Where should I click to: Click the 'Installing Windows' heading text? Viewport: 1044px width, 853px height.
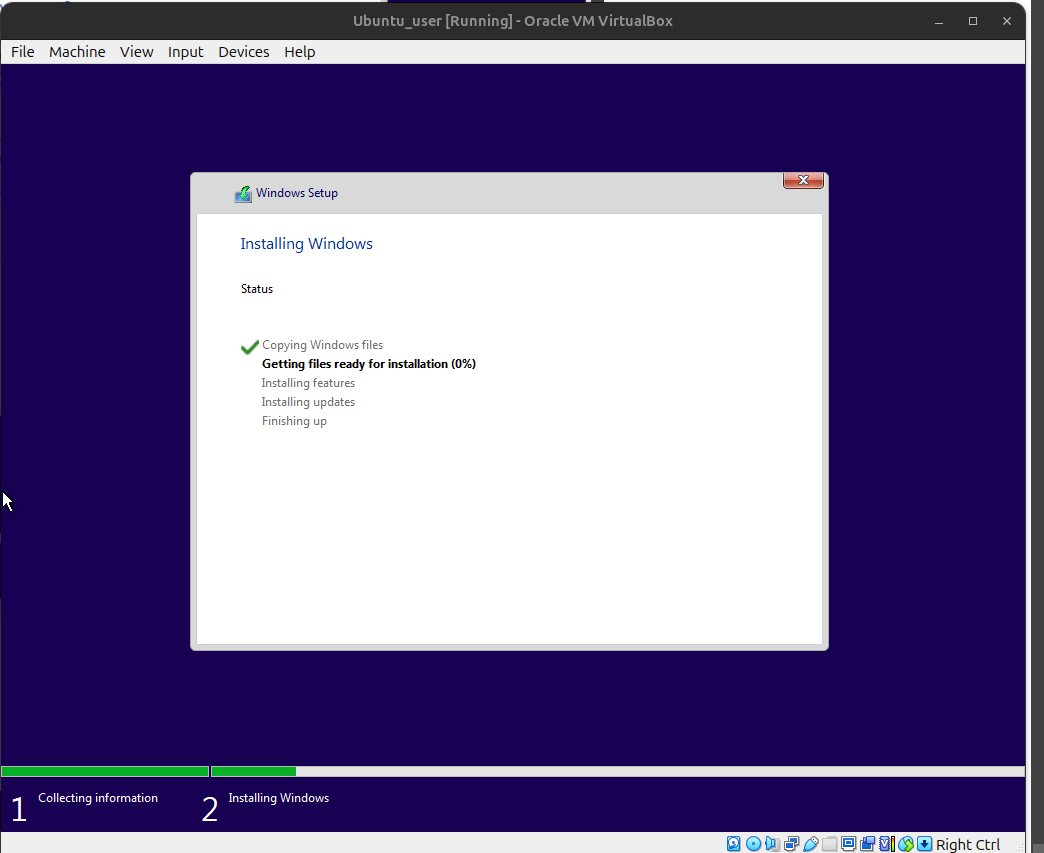pos(306,244)
